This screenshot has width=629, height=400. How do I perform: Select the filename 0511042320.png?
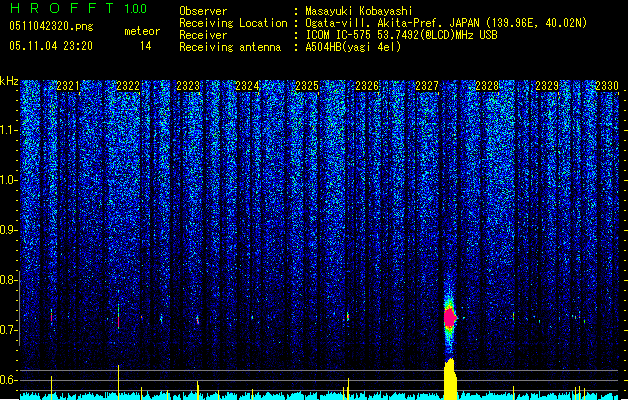pyautogui.click(x=51, y=26)
